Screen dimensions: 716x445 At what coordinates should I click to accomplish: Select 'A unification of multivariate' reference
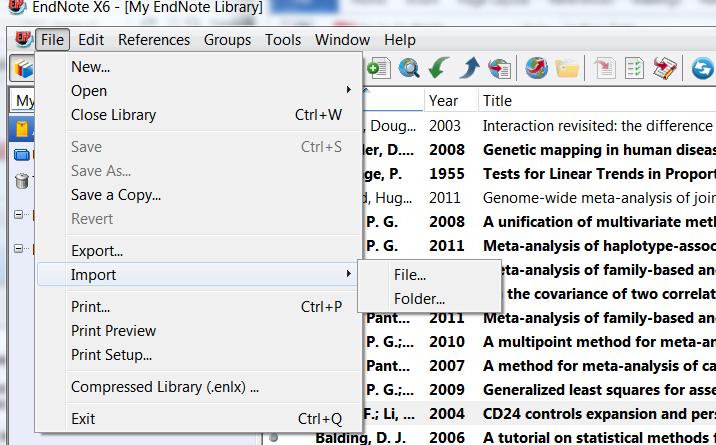point(599,221)
